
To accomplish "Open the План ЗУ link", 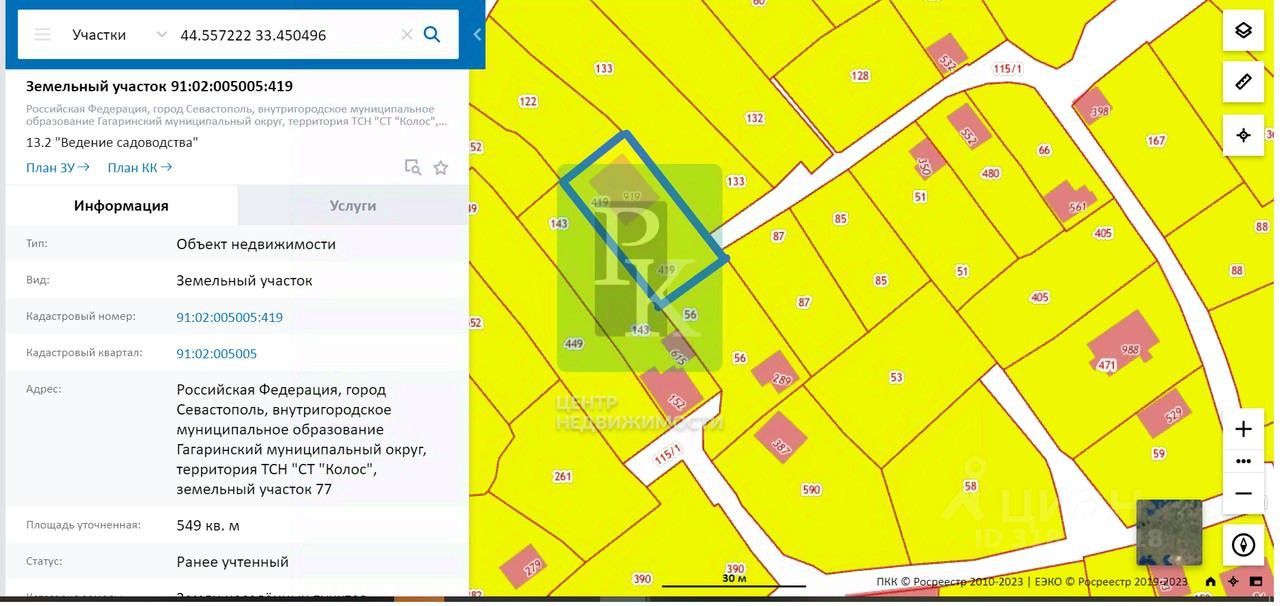I will (x=58, y=168).
